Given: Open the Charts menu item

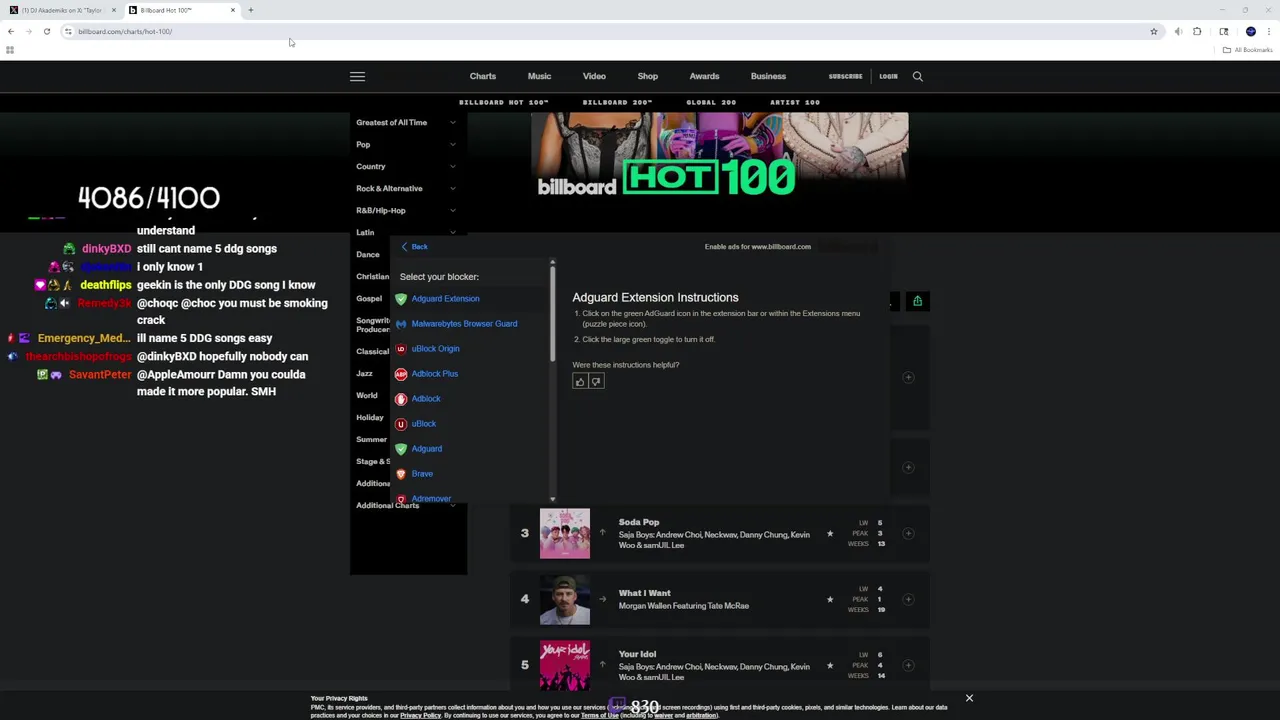Looking at the screenshot, I should click(483, 76).
